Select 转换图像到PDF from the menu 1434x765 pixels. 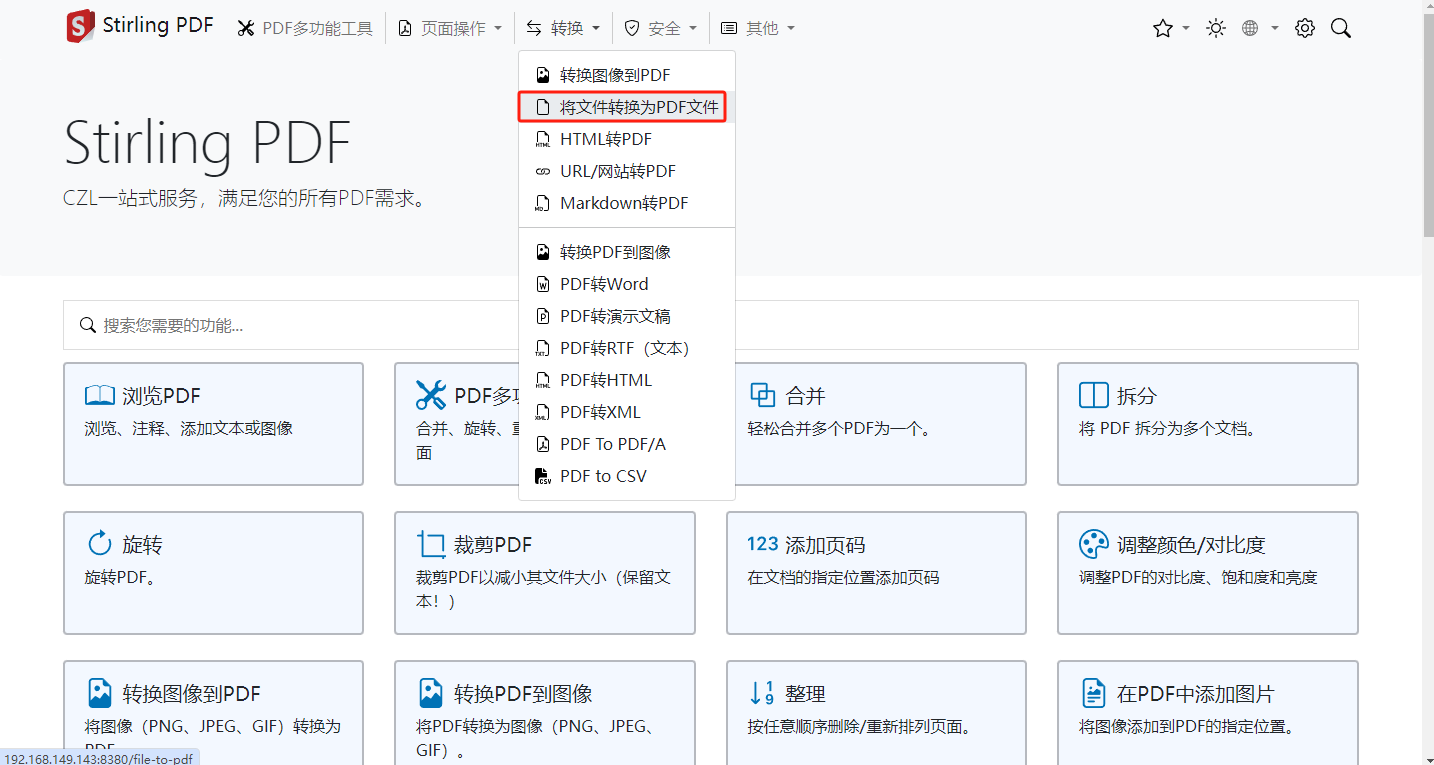[627, 75]
